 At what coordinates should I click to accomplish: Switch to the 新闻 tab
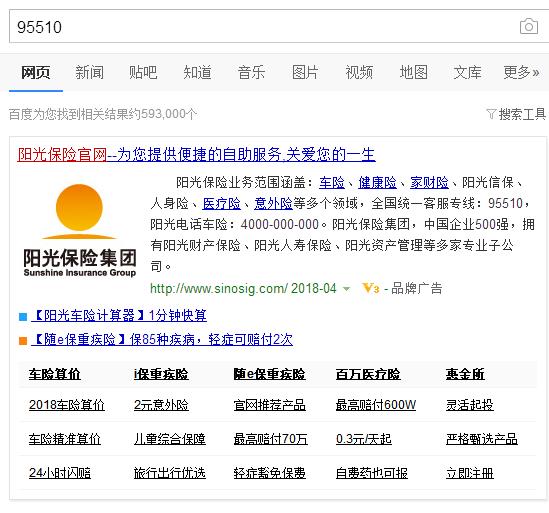click(90, 72)
